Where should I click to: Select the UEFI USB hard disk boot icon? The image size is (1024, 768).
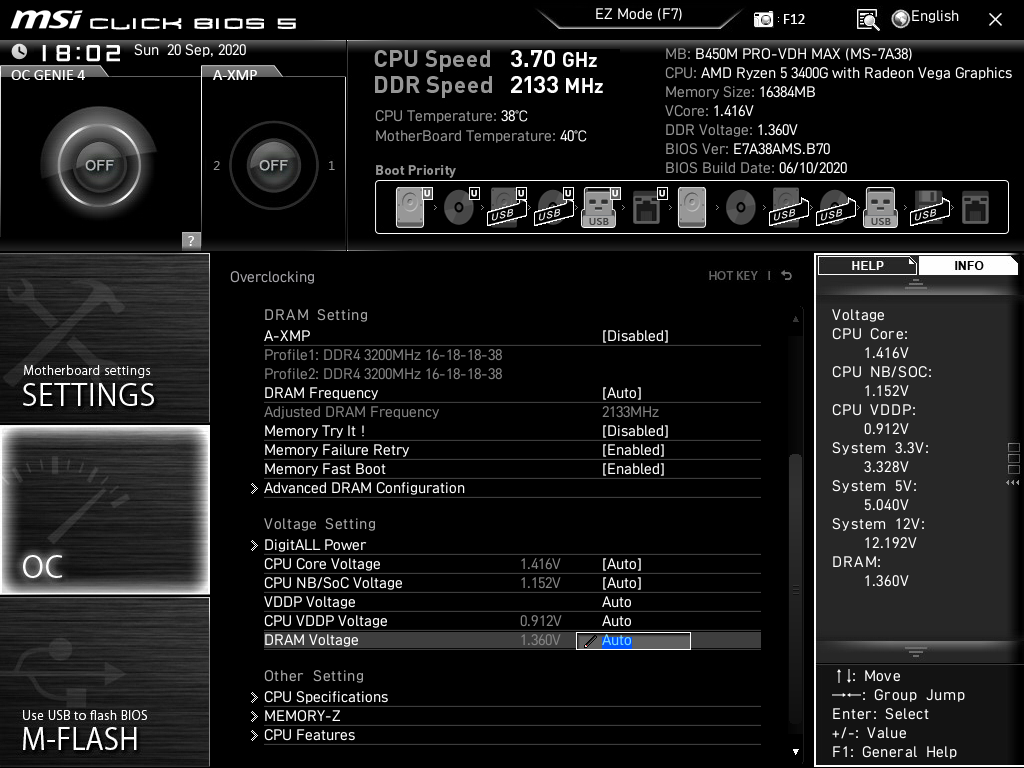507,207
